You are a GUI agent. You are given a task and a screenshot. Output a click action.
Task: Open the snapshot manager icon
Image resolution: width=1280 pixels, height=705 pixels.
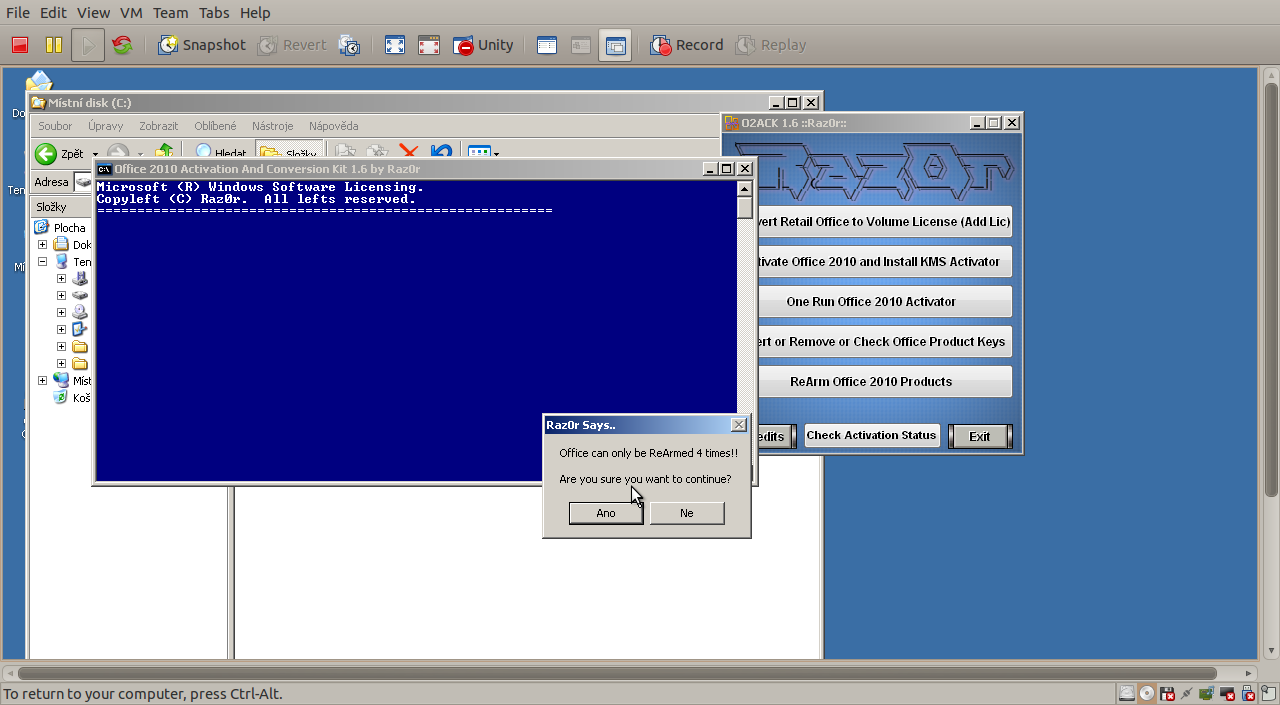click(349, 45)
